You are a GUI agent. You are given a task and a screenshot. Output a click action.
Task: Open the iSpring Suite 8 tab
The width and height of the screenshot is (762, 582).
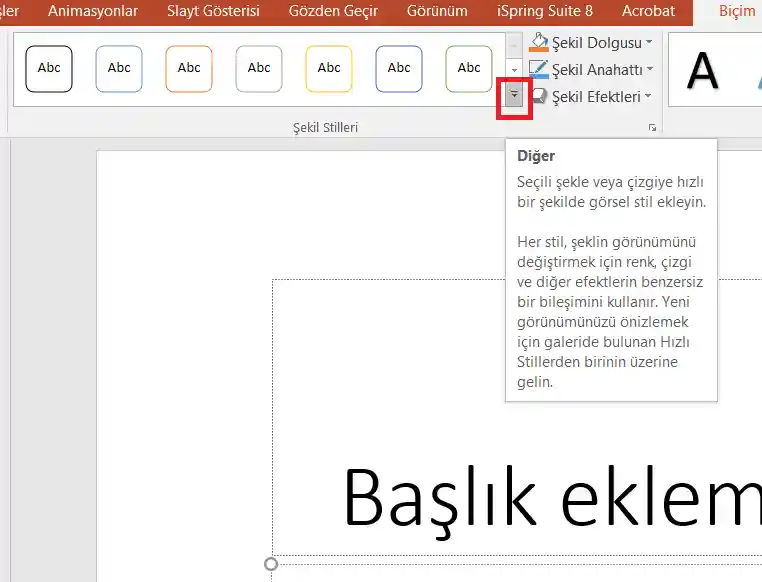pyautogui.click(x=545, y=11)
